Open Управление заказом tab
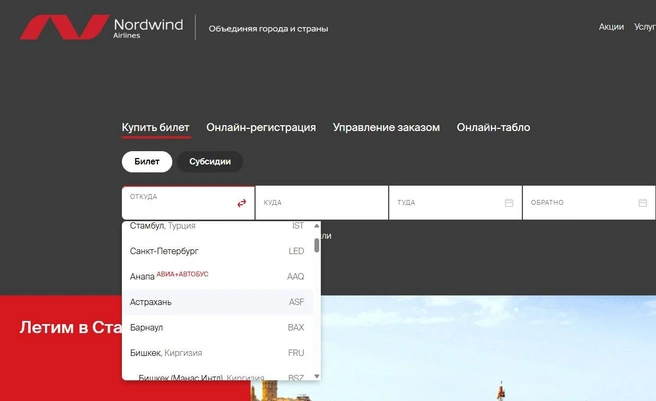The image size is (656, 401). coord(386,128)
